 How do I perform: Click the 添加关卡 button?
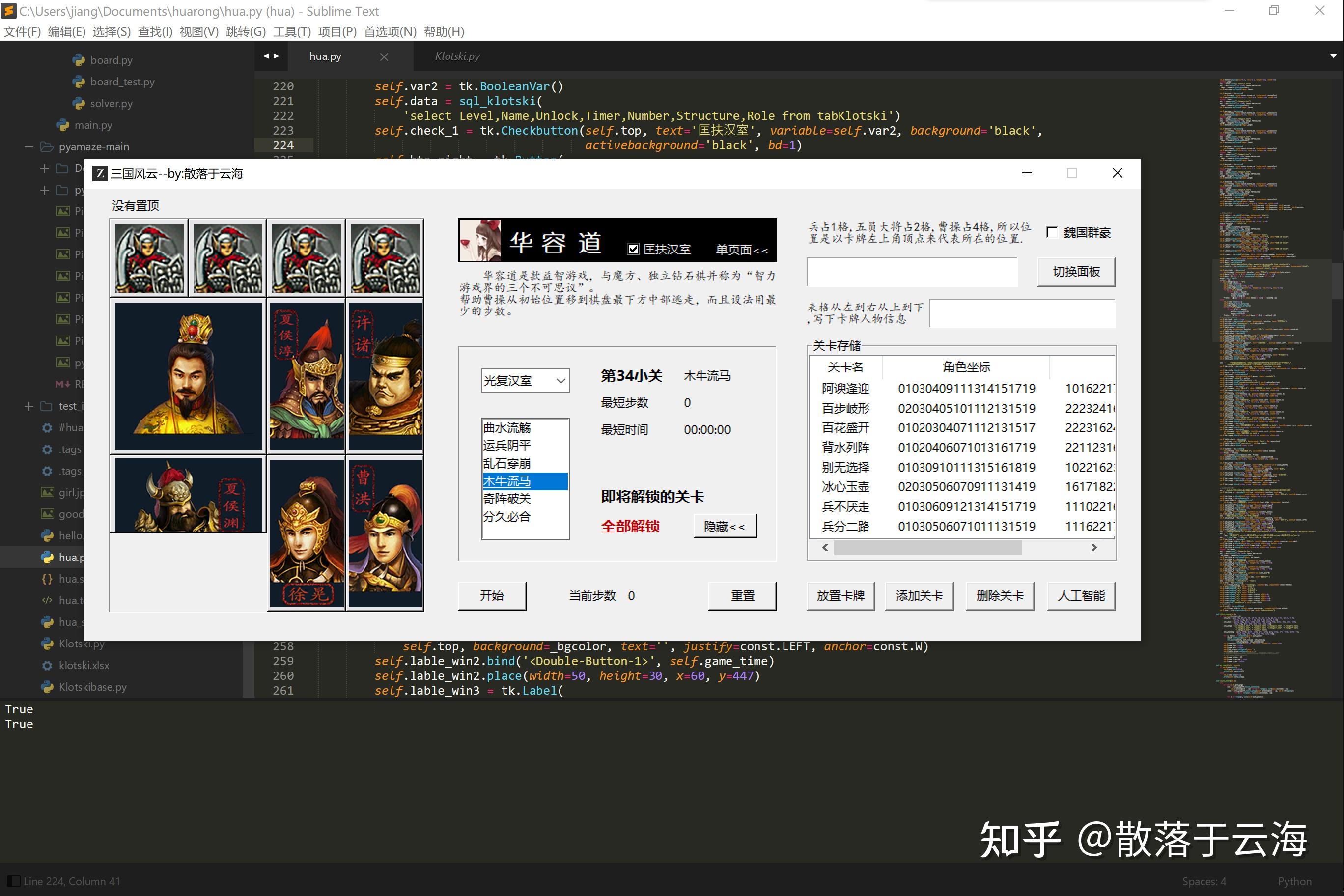[x=920, y=596]
